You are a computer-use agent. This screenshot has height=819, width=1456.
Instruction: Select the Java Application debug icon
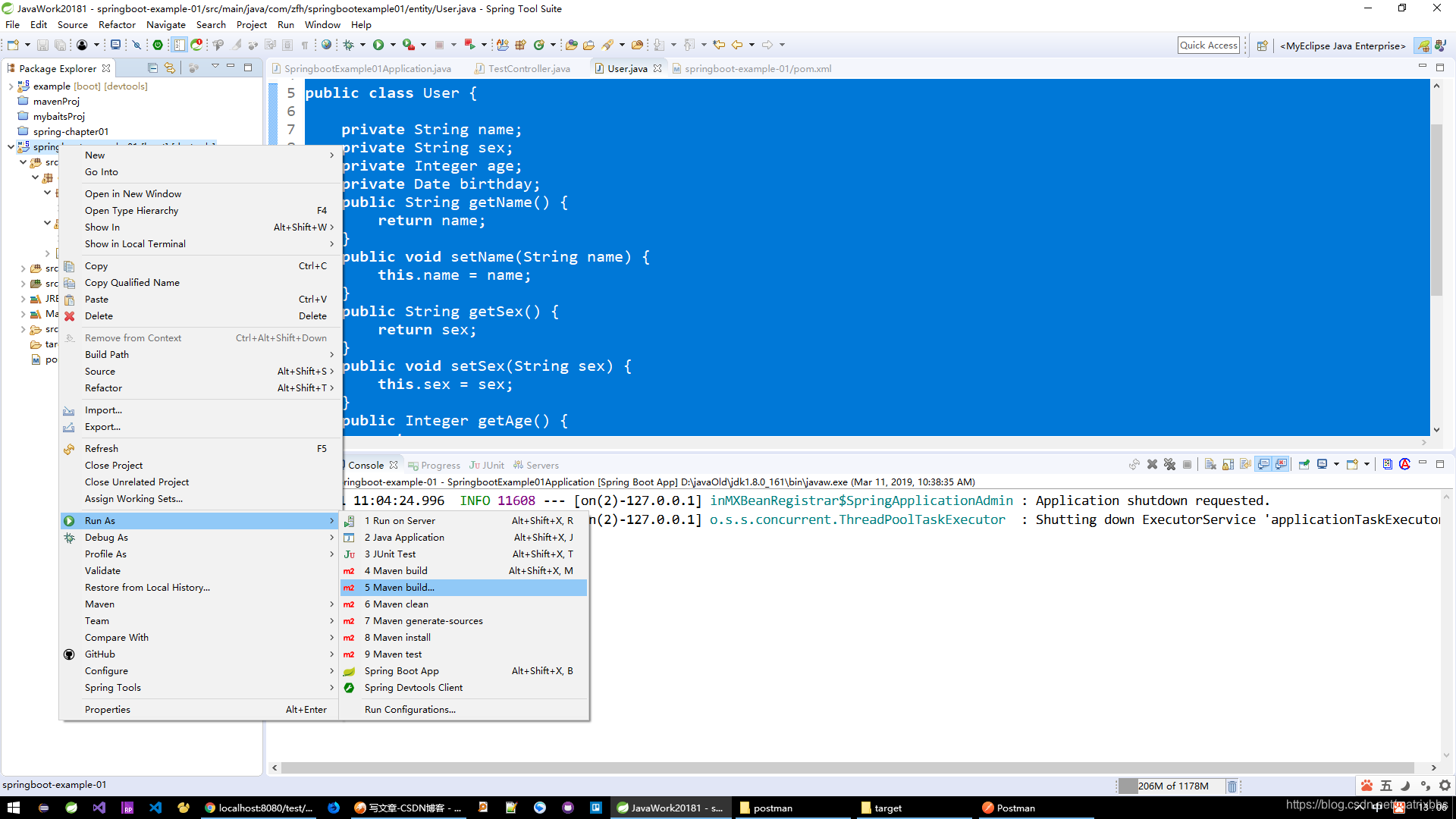pos(350,537)
